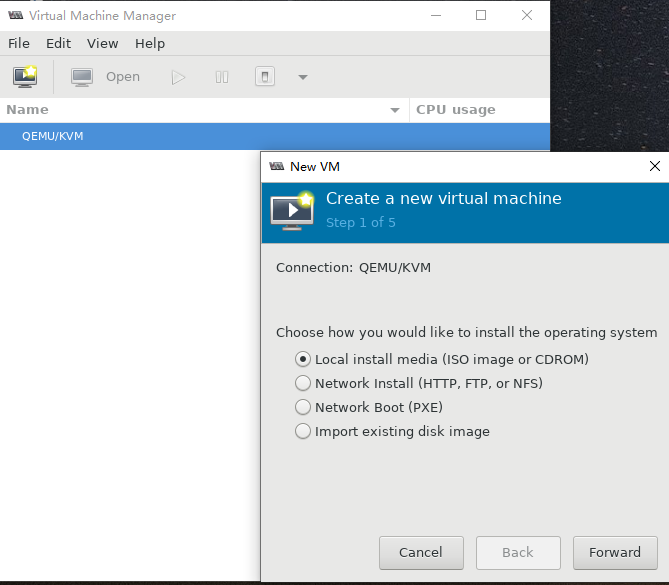Click the monitor icon beside Open
The width and height of the screenshot is (669, 585).
point(82,77)
